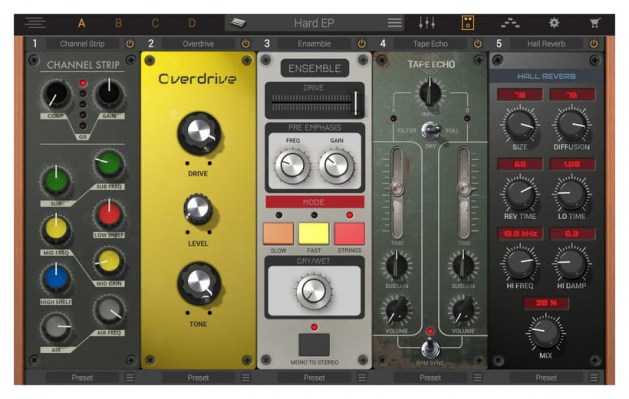Click the Ensemble Drive slider
The image size is (629, 399).
(x=314, y=103)
